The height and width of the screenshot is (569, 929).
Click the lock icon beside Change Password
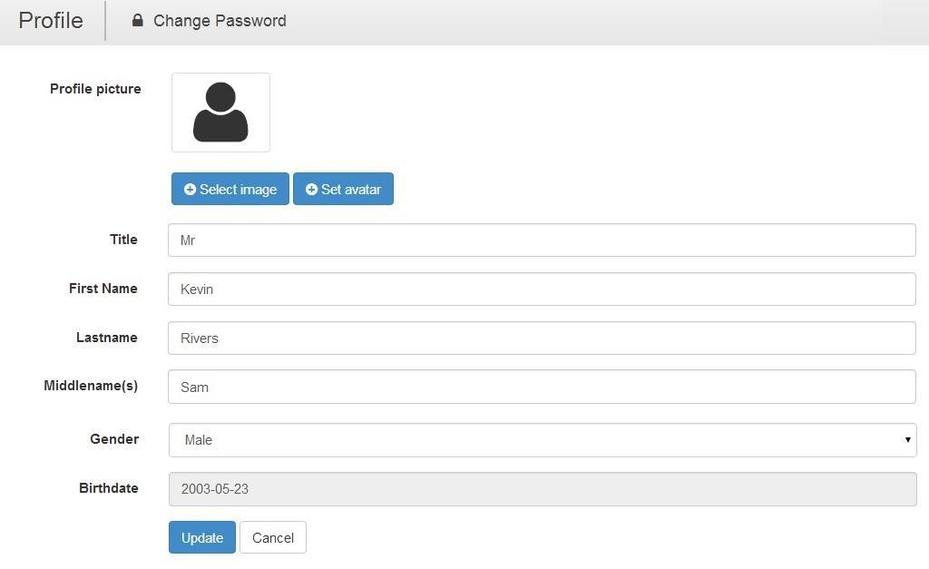[137, 20]
